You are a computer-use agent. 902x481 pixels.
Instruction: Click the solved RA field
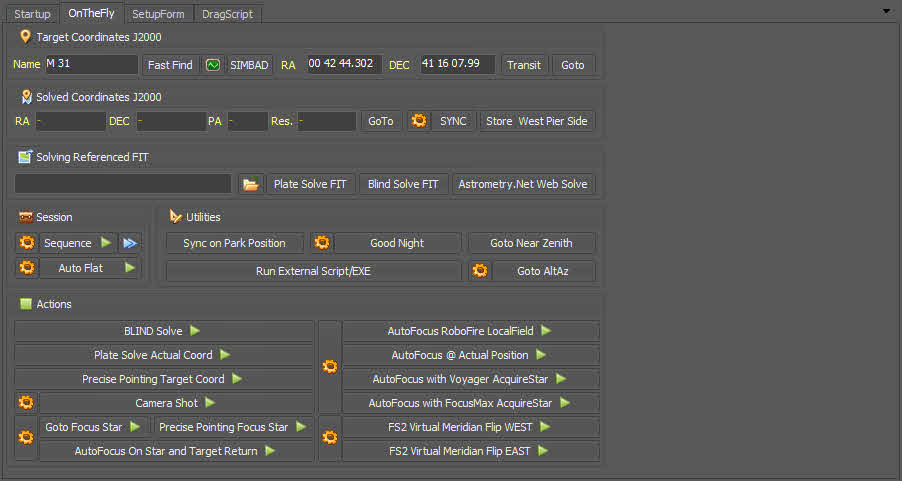coord(70,121)
